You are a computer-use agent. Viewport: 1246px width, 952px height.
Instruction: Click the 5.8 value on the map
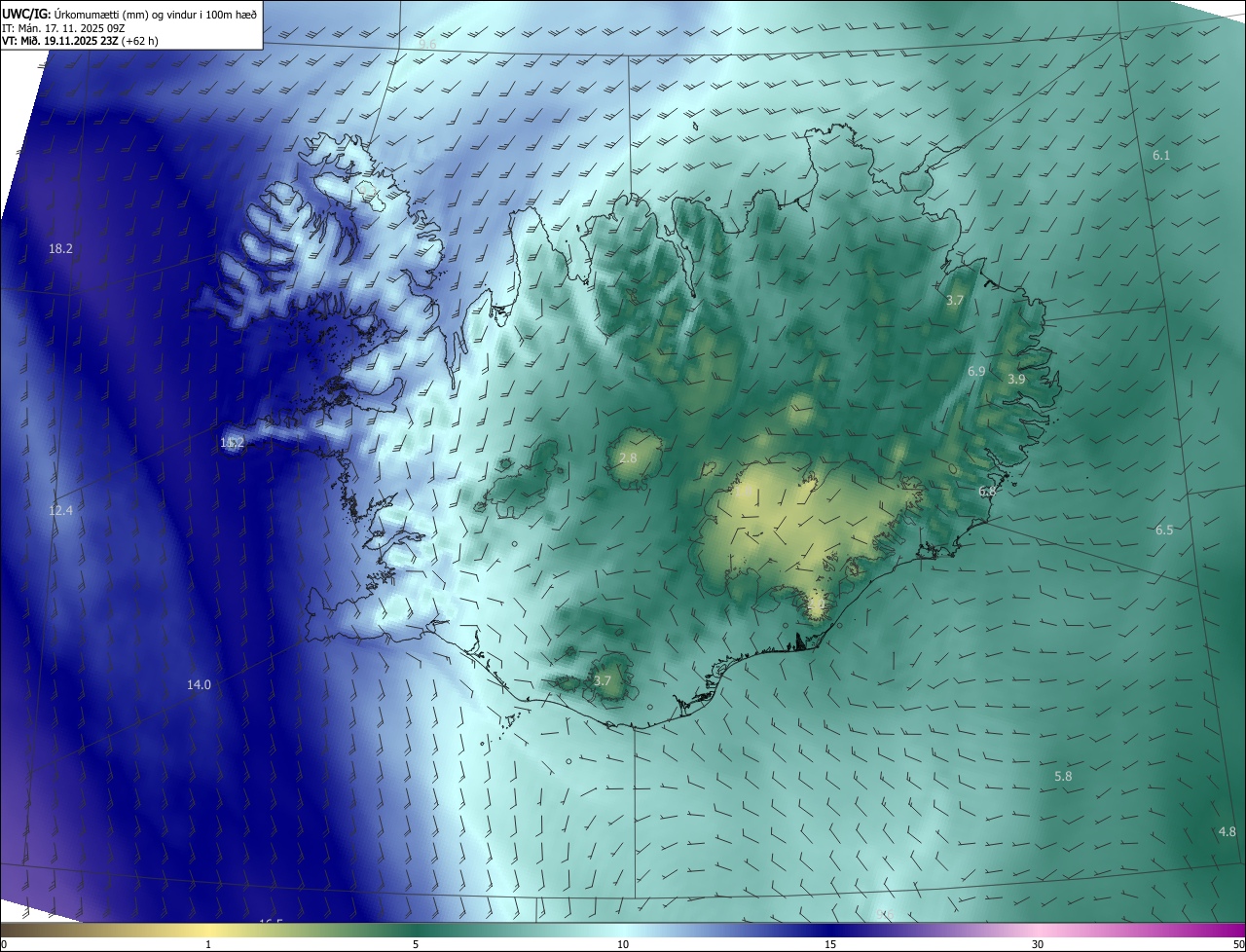1063,777
